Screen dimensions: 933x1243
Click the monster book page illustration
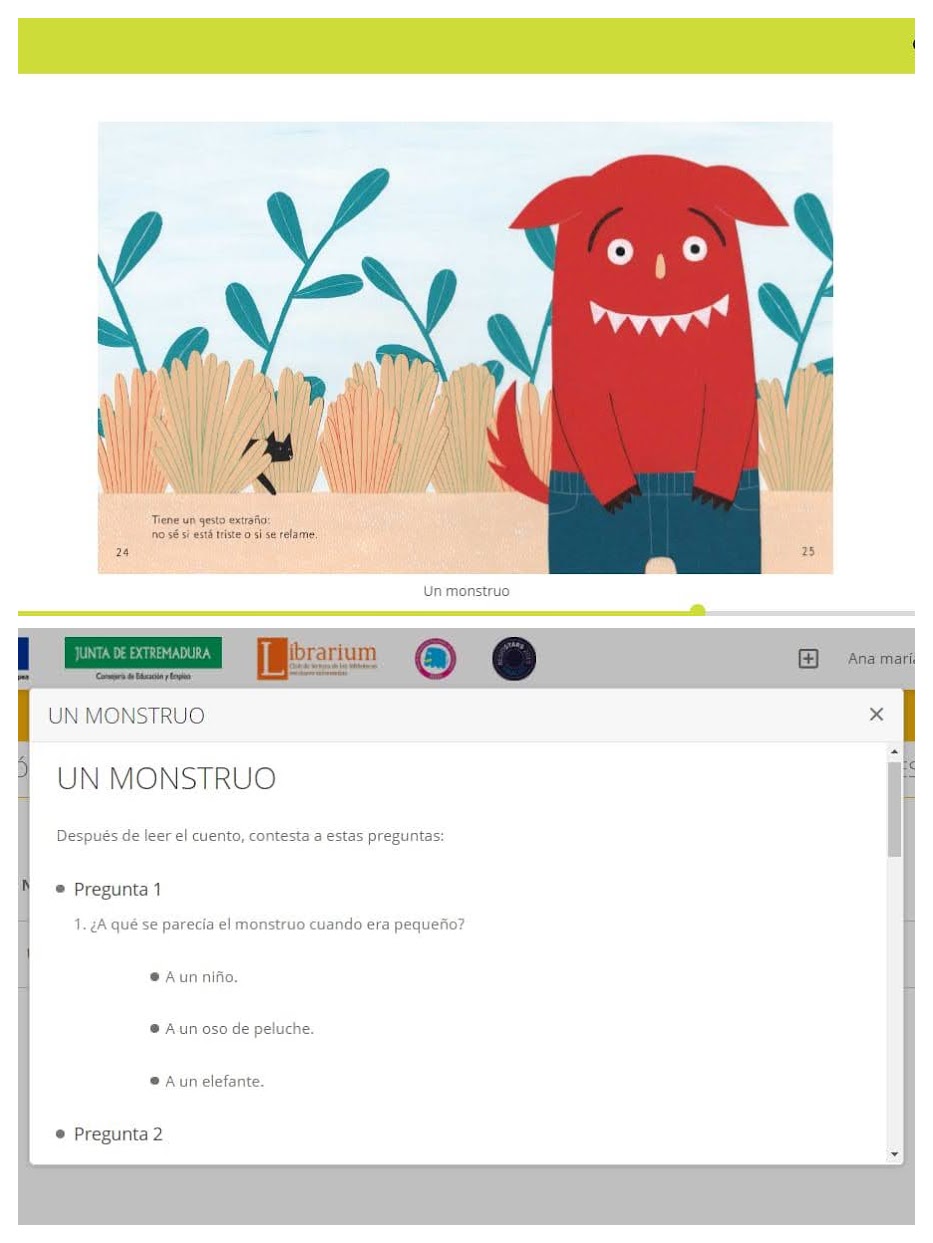click(x=465, y=348)
